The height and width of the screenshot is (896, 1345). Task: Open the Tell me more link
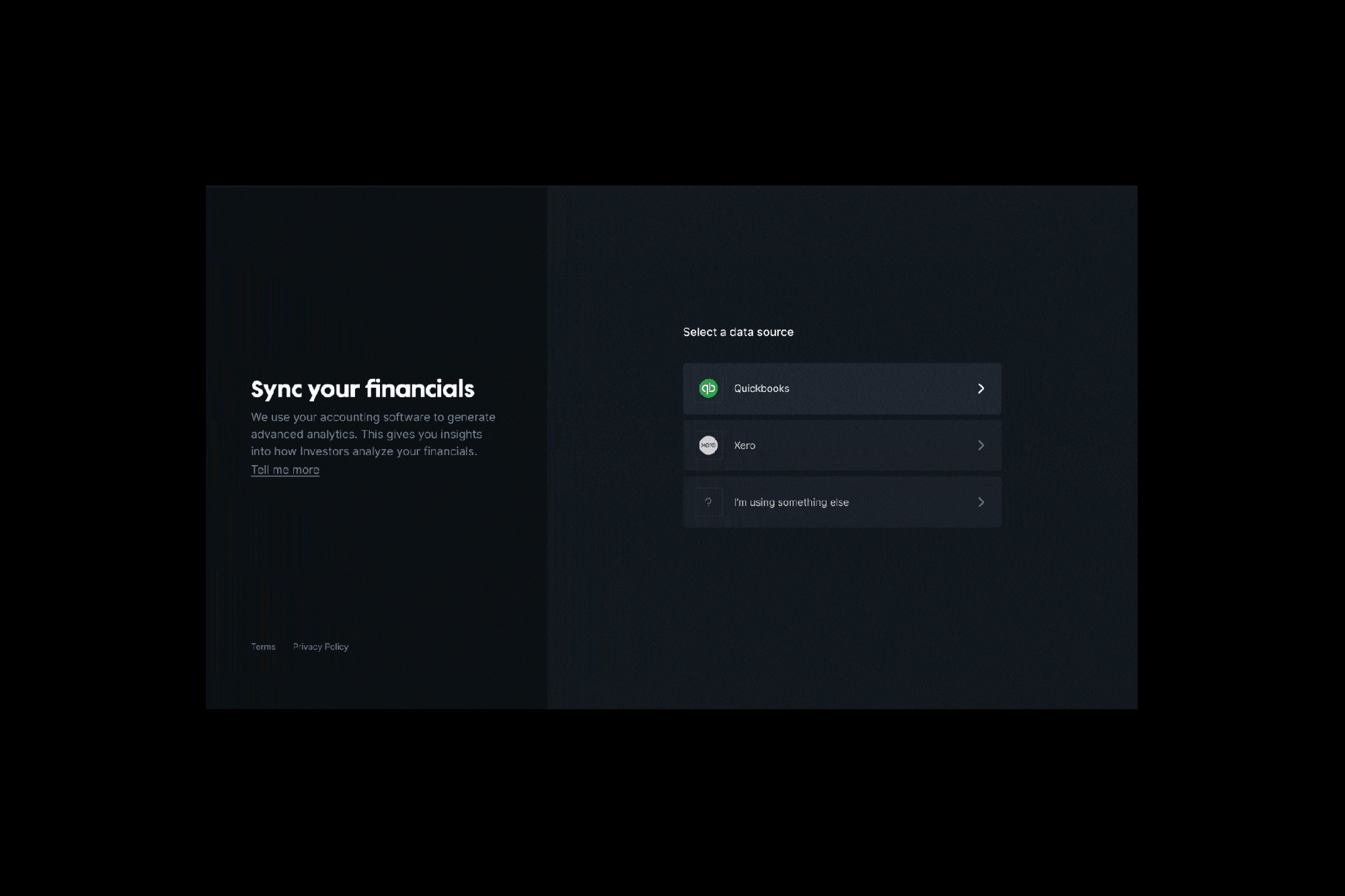coord(285,470)
